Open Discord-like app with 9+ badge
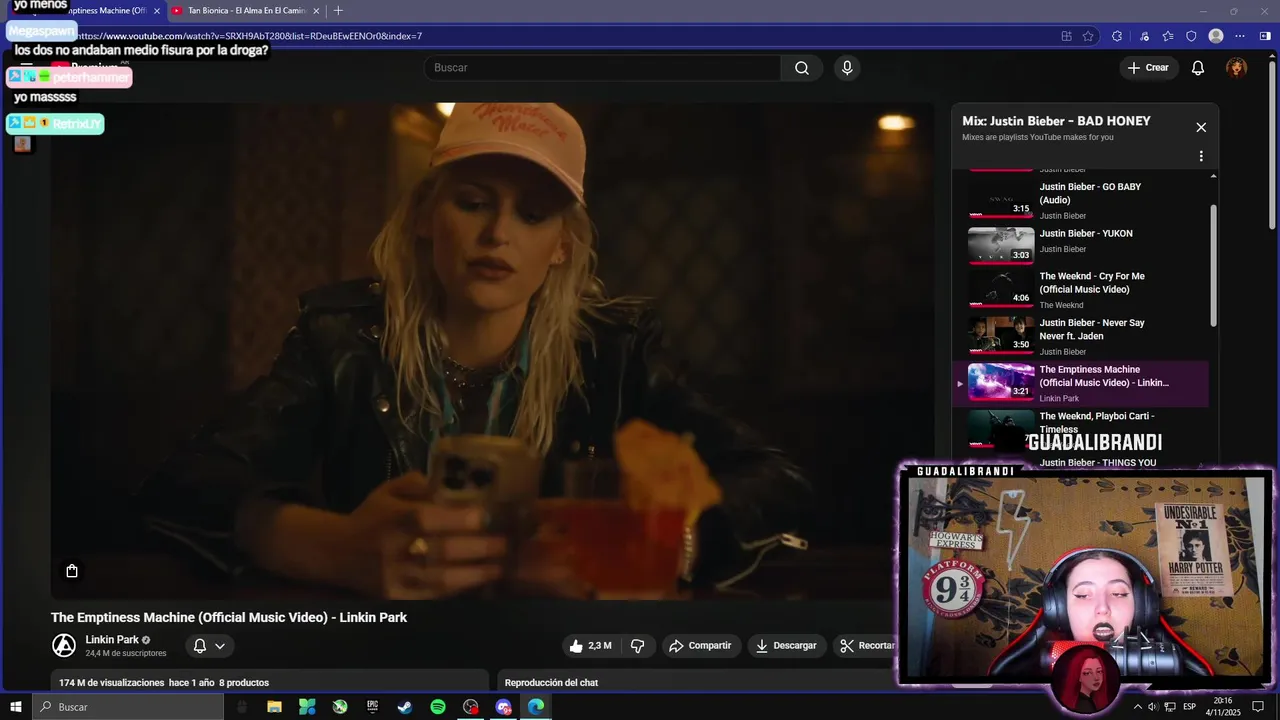 click(503, 707)
